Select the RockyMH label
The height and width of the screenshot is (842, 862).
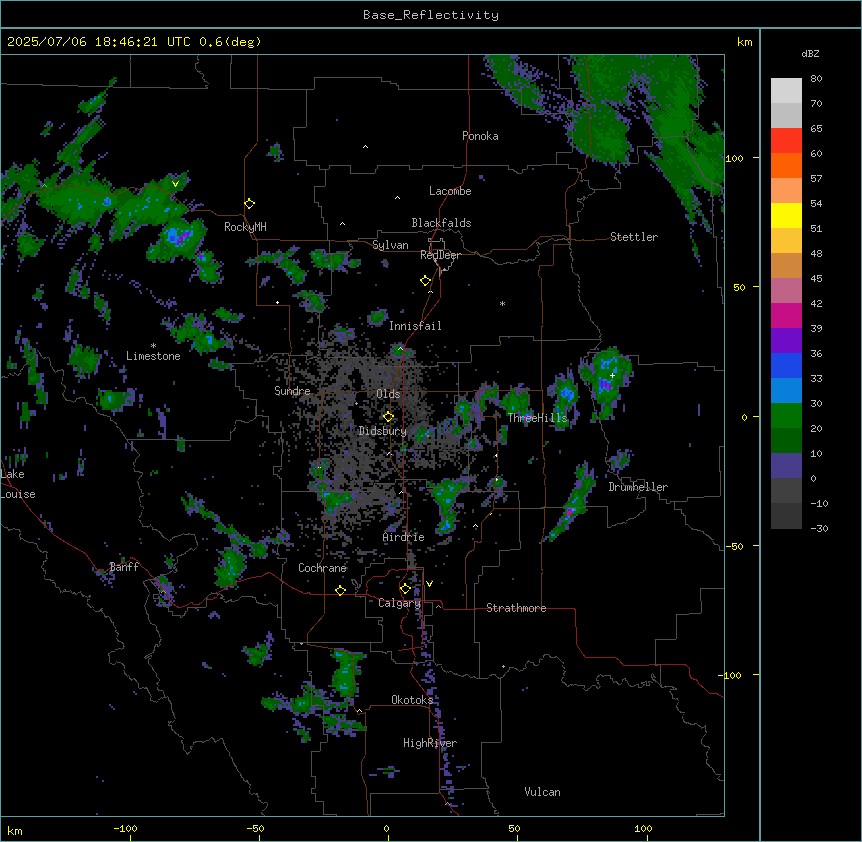(245, 227)
